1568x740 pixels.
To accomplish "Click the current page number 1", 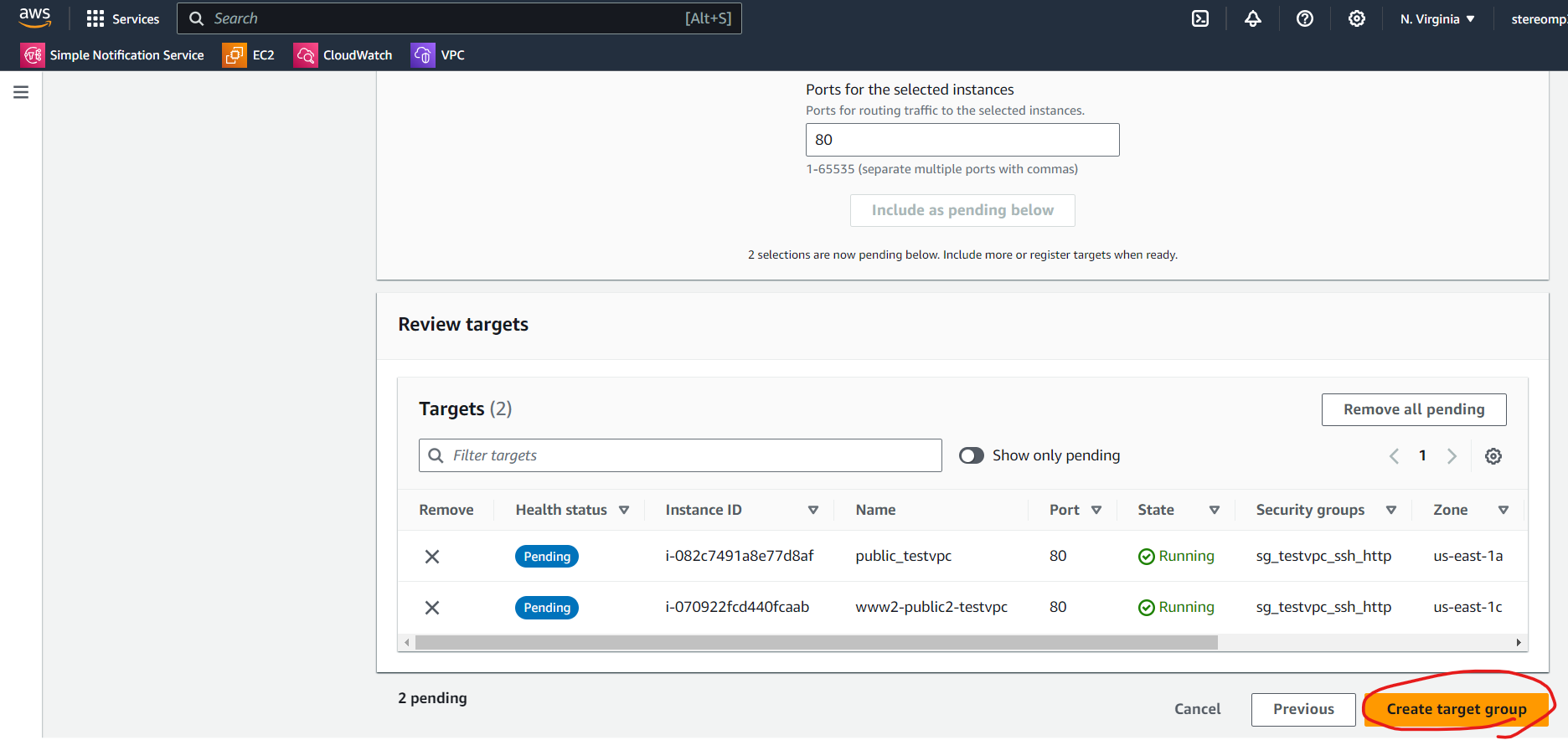I will pos(1422,455).
